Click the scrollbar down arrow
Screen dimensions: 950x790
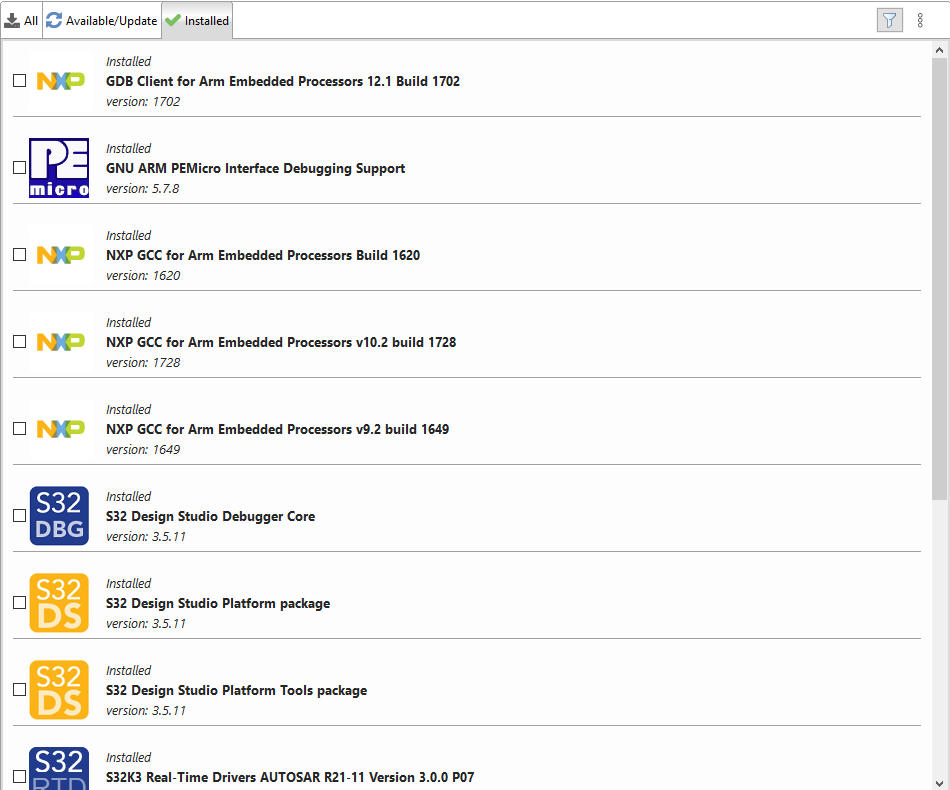[940, 782]
